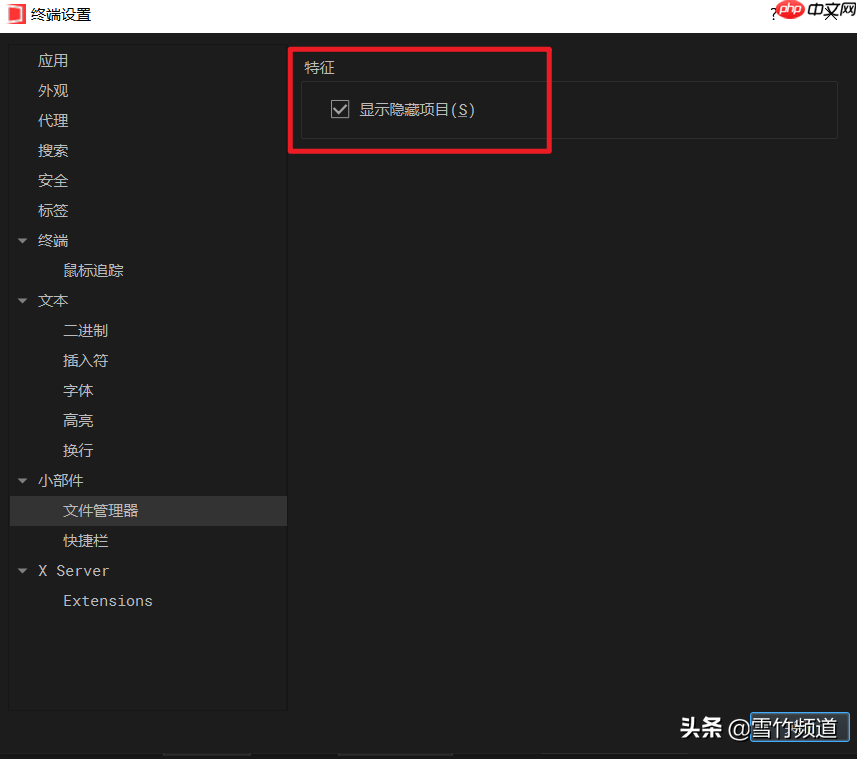Open the 应用 settings category
This screenshot has height=759, width=857.
point(53,61)
